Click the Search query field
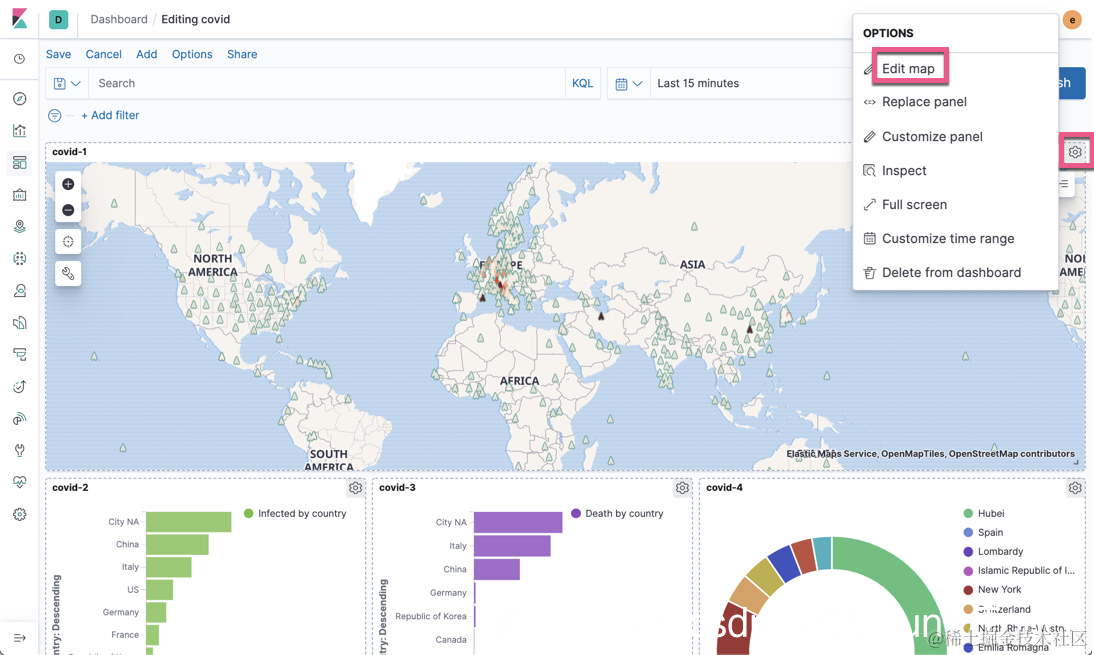 point(327,83)
